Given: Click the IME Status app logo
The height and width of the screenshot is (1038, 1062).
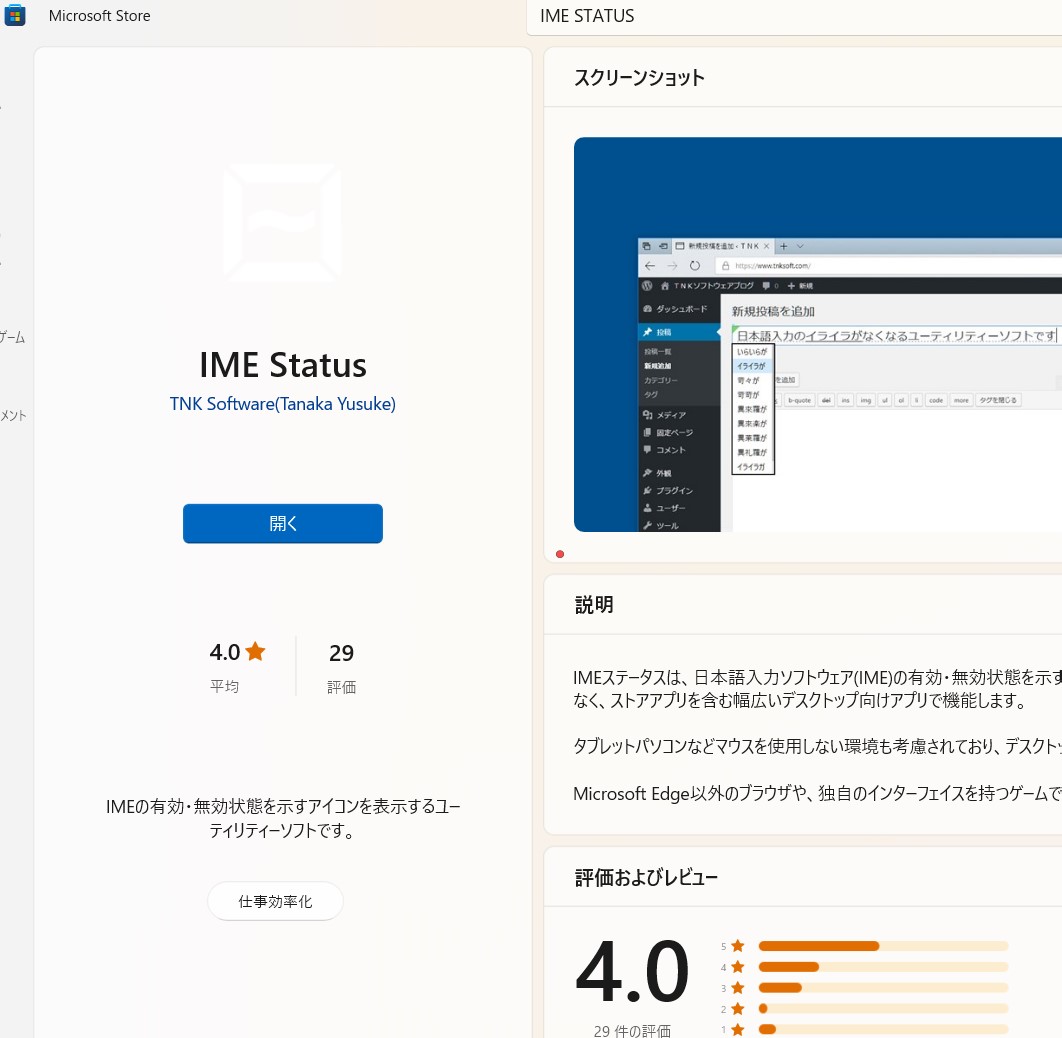Looking at the screenshot, I should pyautogui.click(x=282, y=221).
